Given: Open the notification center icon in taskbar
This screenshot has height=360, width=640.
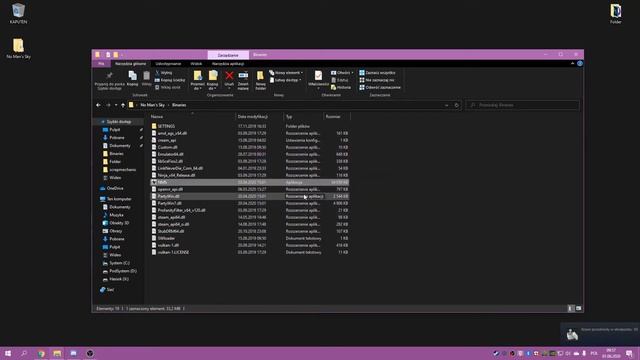Looking at the screenshot, I should click(629, 353).
